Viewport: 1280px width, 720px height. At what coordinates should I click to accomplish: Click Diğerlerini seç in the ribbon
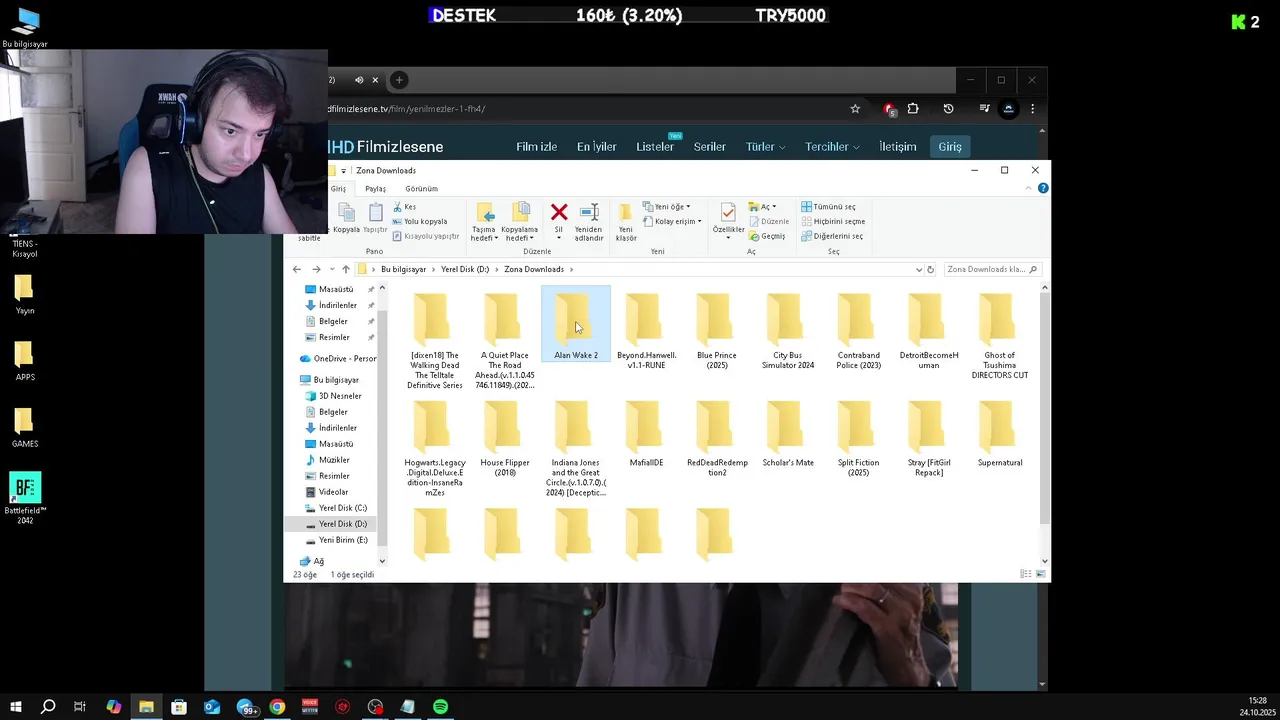coord(832,236)
